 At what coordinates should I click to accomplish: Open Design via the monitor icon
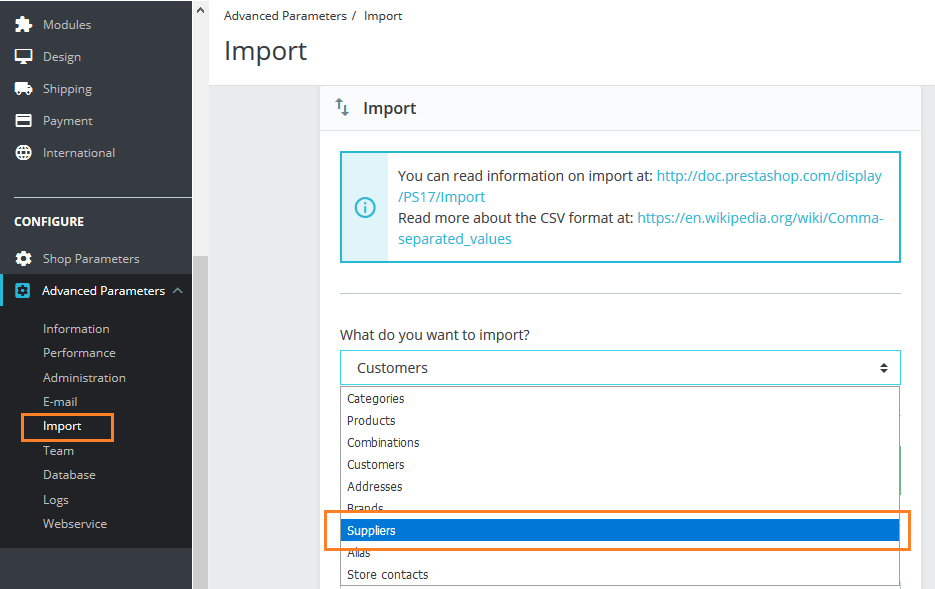[x=25, y=56]
